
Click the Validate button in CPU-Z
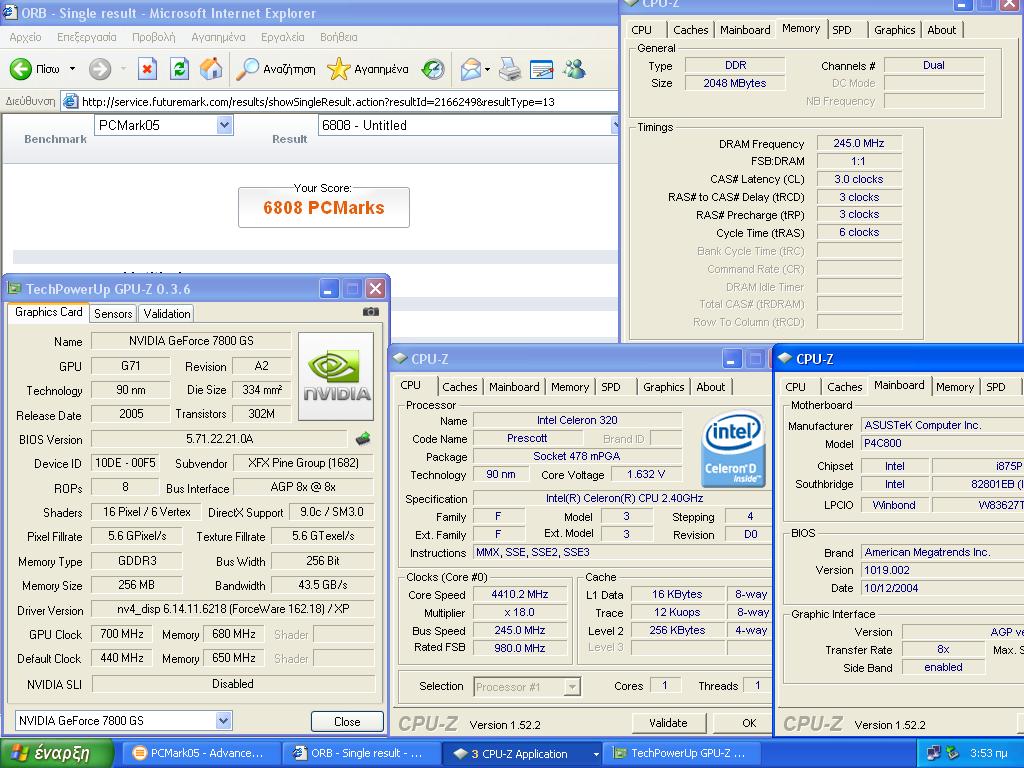668,723
